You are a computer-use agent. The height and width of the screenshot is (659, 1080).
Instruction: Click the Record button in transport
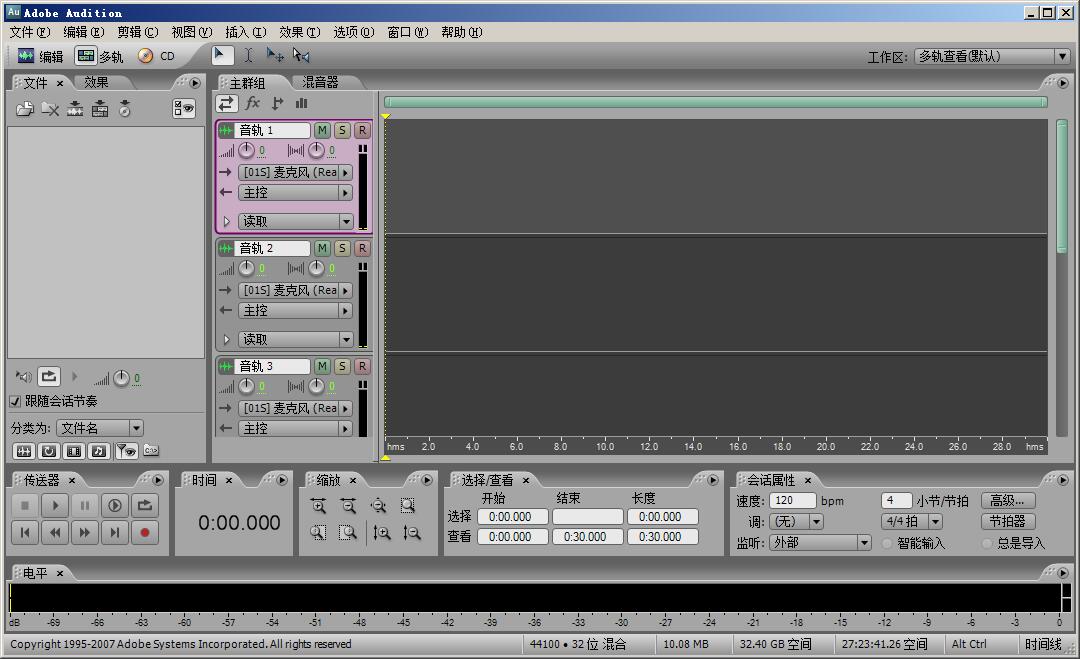145,532
